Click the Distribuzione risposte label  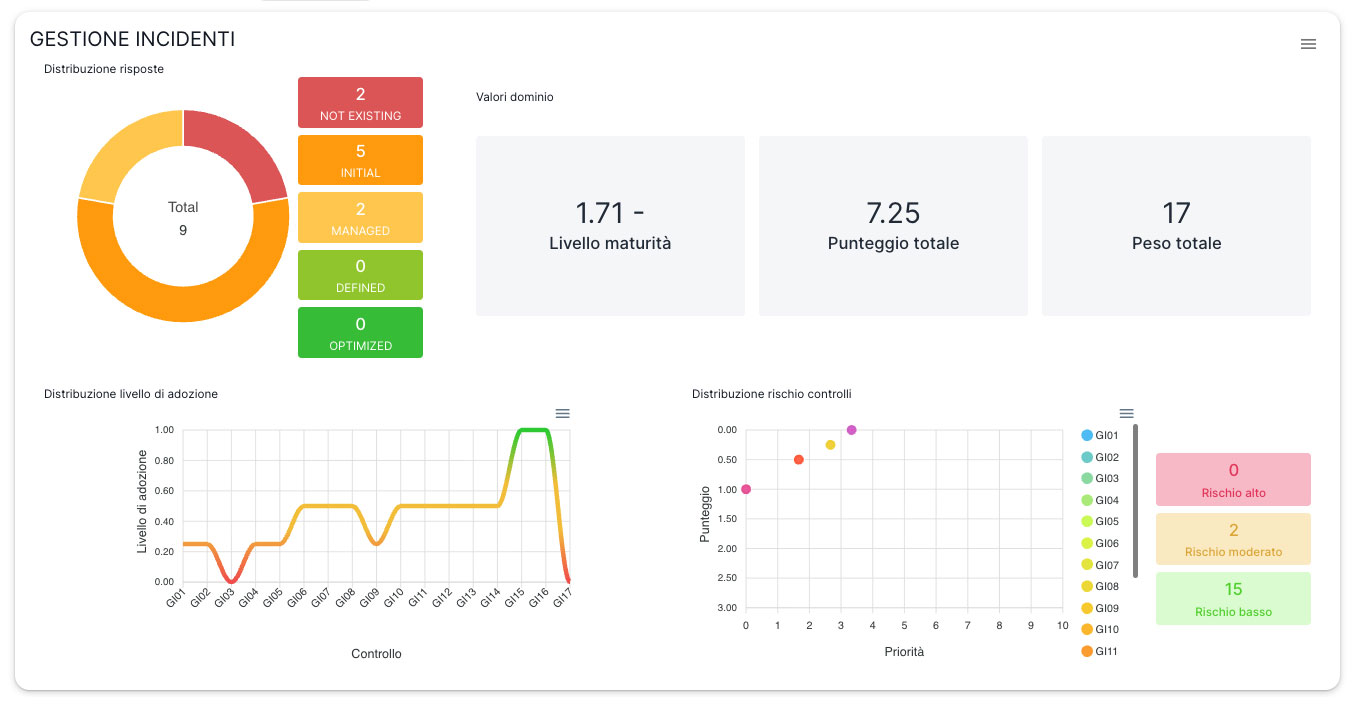tap(104, 69)
